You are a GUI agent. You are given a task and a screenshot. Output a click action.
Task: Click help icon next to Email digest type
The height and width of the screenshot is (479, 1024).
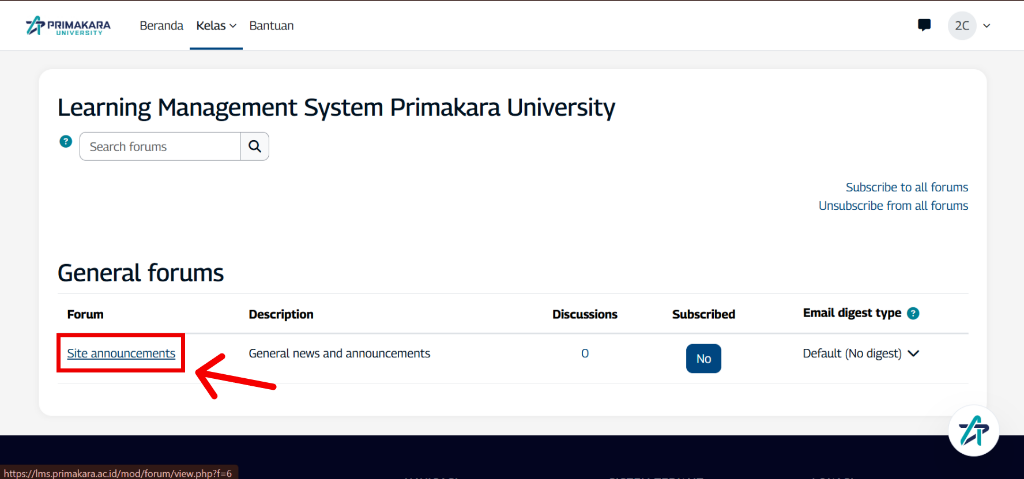pyautogui.click(x=913, y=314)
